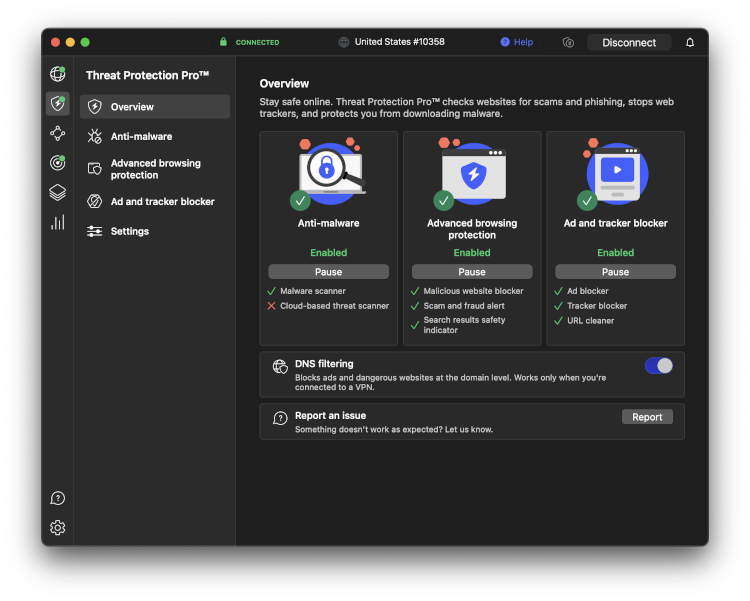Click the Scam and fraud alert item

click(457, 306)
